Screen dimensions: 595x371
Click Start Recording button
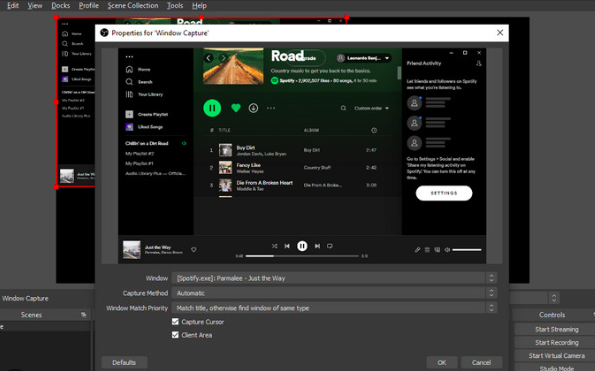pyautogui.click(x=556, y=343)
